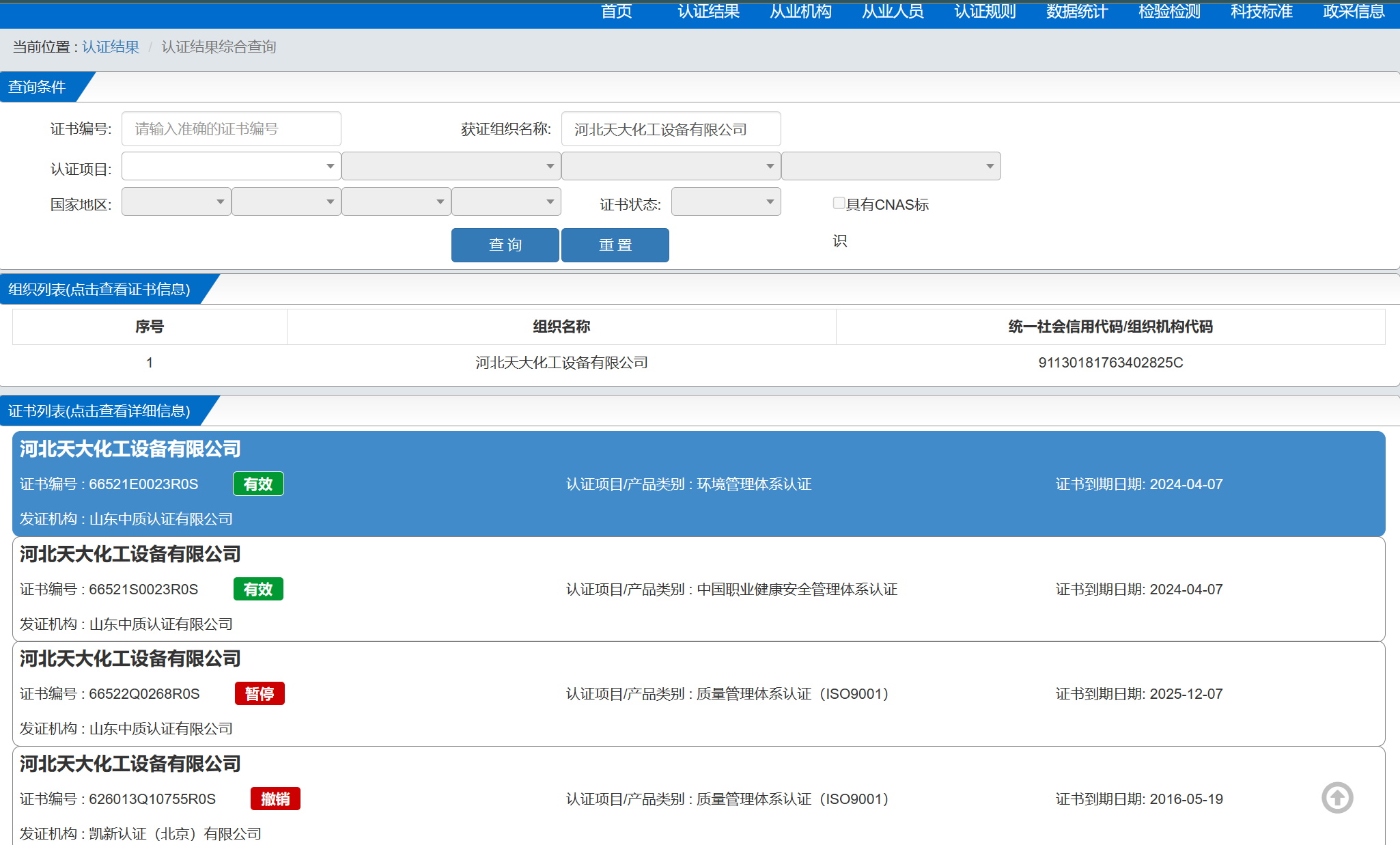Open the 从业机构 navigation menu
1400x845 pixels.
pos(801,12)
